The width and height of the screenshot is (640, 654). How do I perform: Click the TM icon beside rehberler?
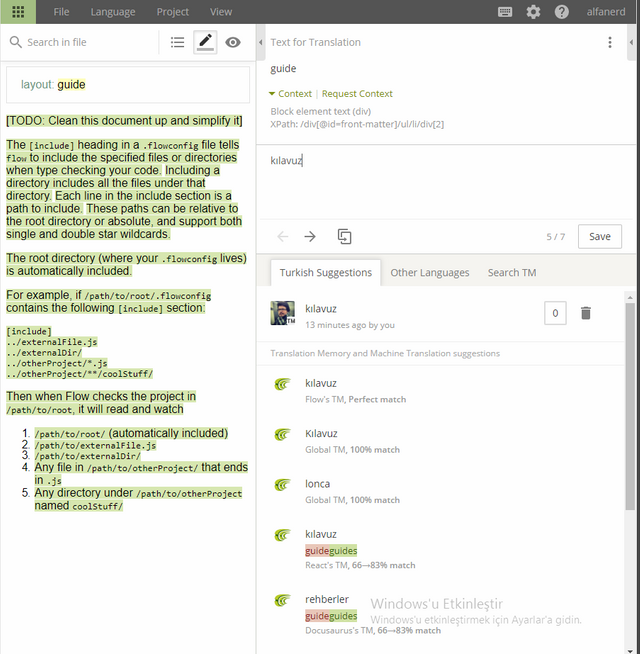282,600
